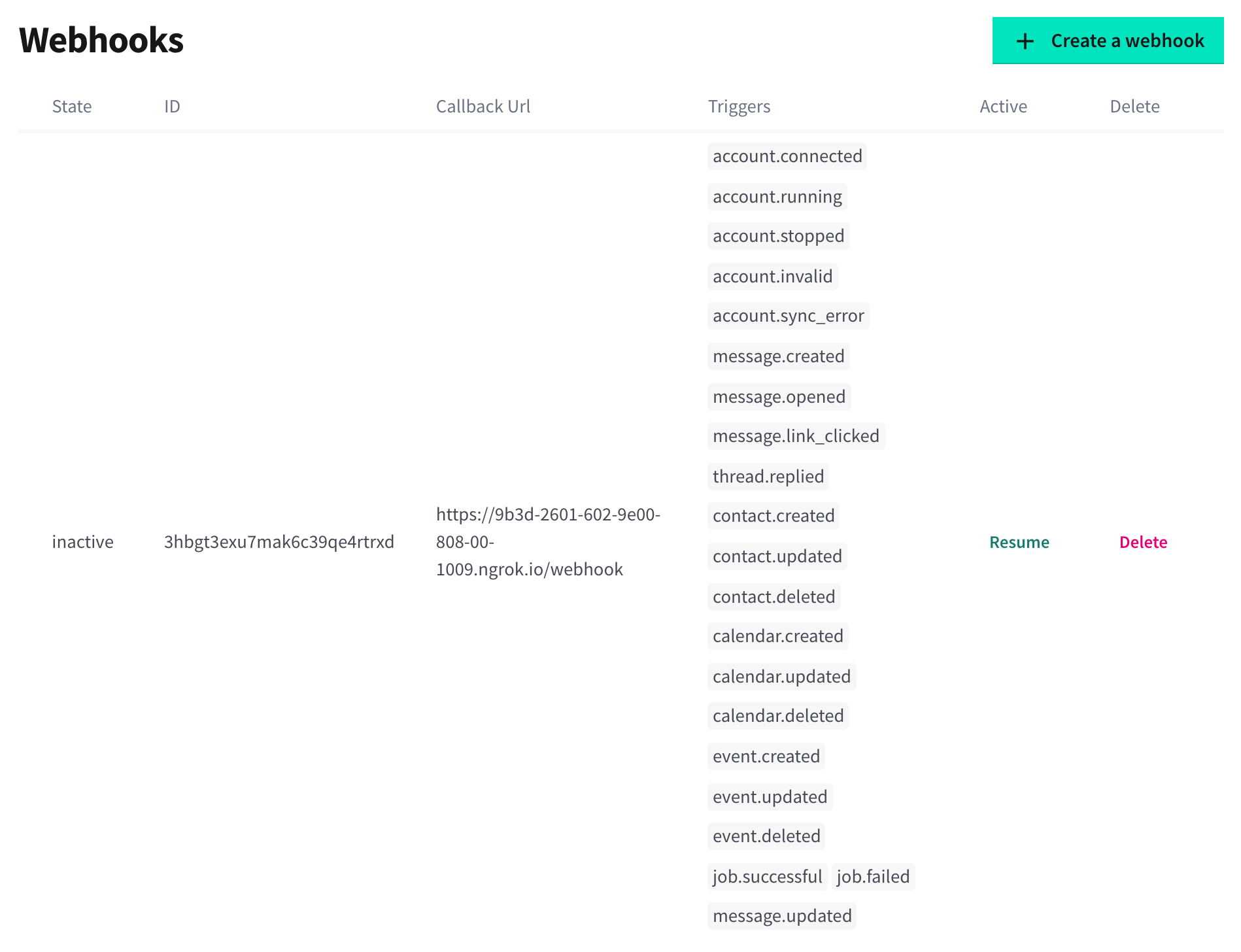Select the account.connected trigger tag
The height and width of the screenshot is (952, 1241).
[x=787, y=156]
